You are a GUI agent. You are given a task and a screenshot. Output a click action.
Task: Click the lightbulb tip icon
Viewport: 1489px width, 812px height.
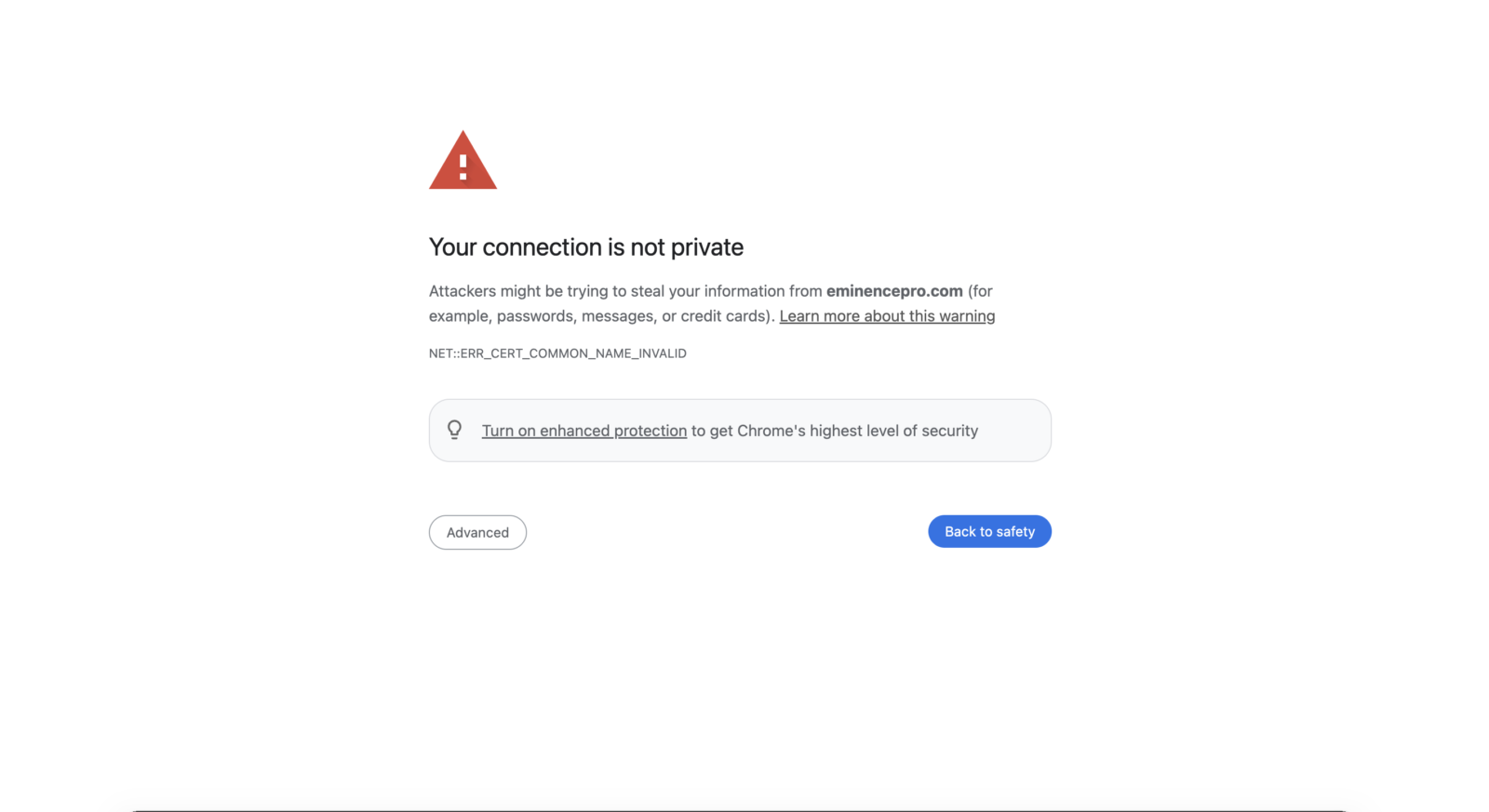[x=454, y=430]
